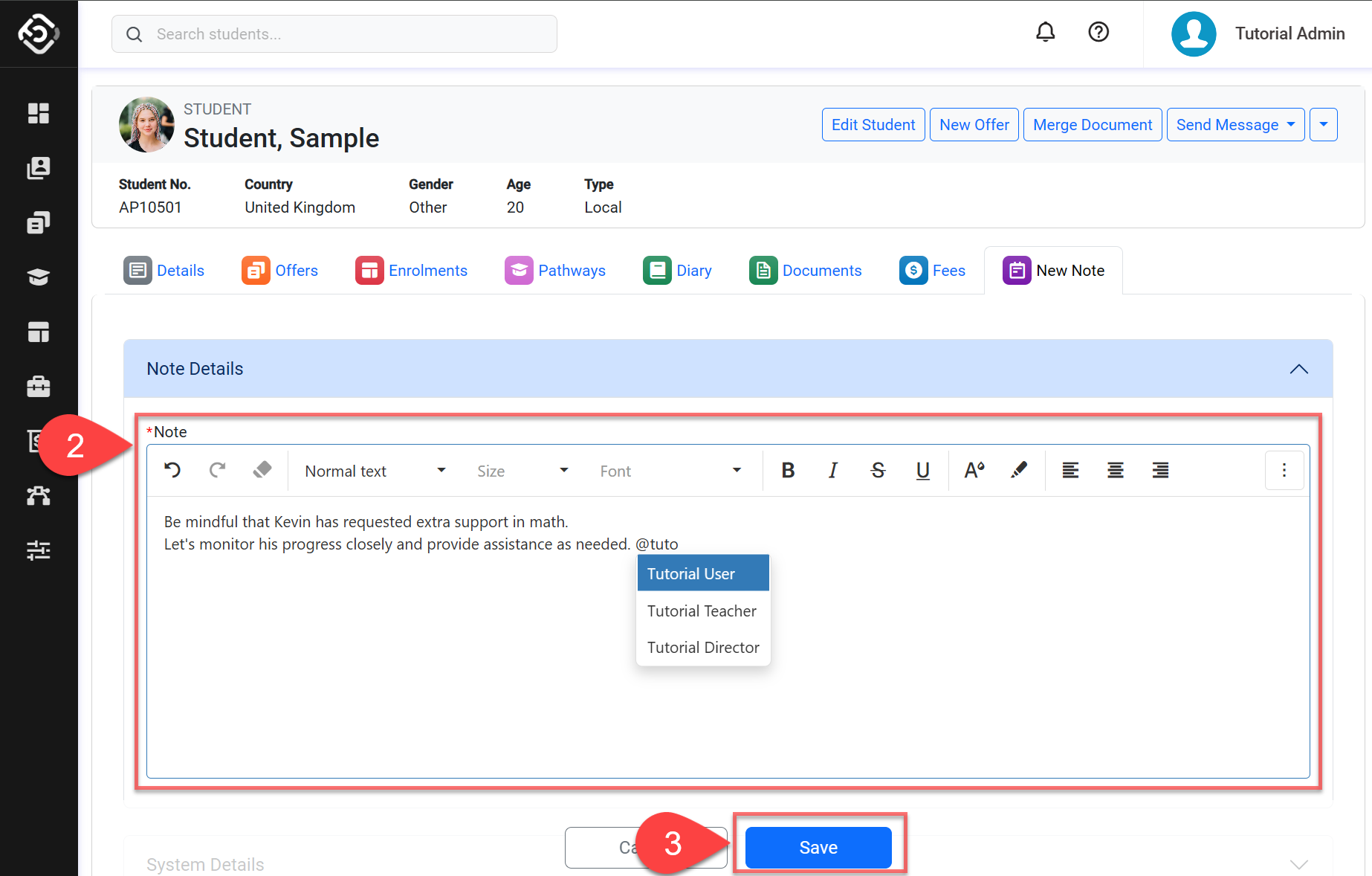Toggle italic text formatting
This screenshot has height=876, width=1372.
(x=833, y=470)
